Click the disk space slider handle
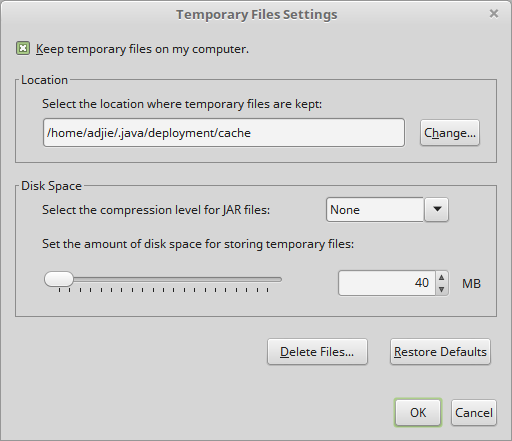This screenshot has height=441, width=512. (59, 279)
